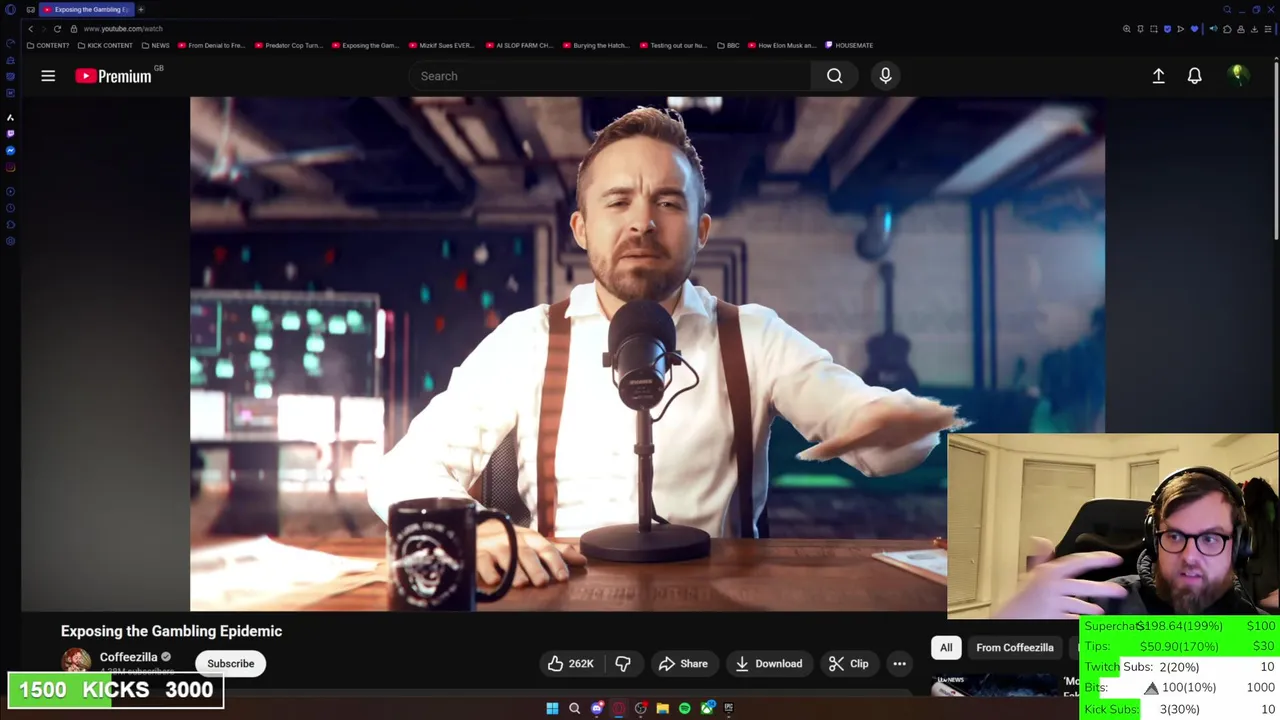
Task: Click video title Exposing the Gambling Epidemic
Action: pos(171,631)
